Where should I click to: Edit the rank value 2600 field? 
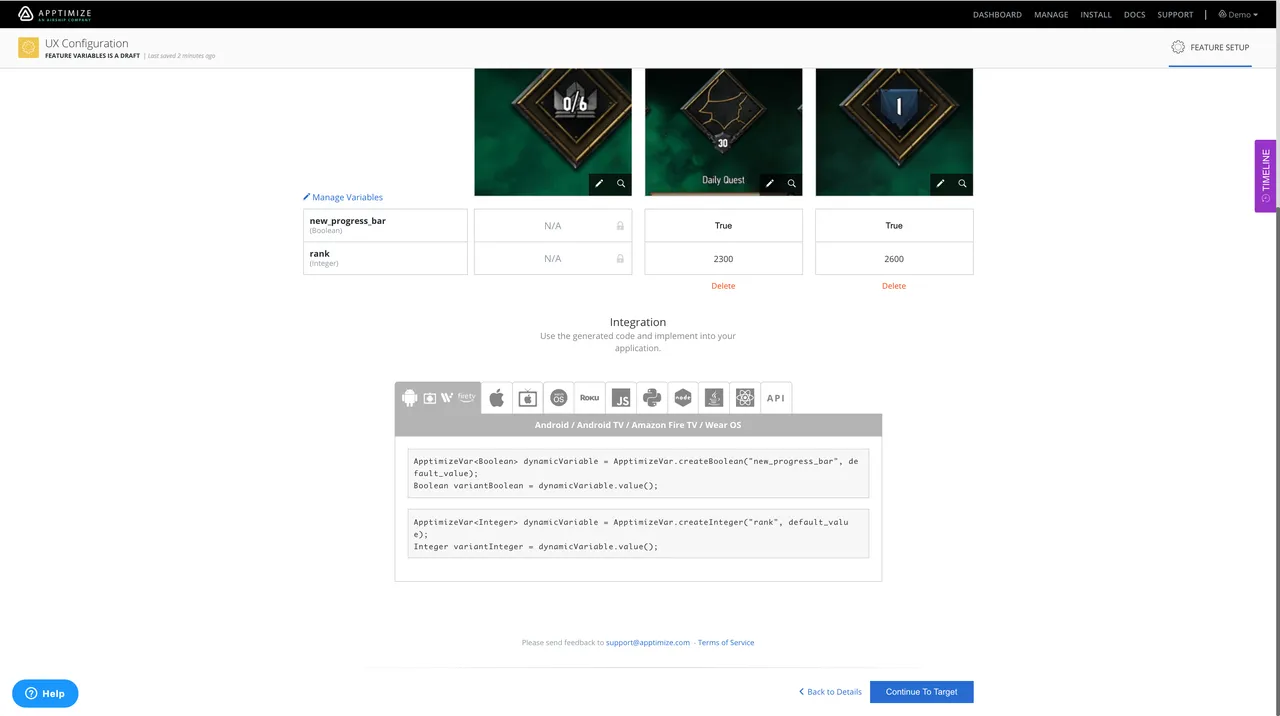894,259
